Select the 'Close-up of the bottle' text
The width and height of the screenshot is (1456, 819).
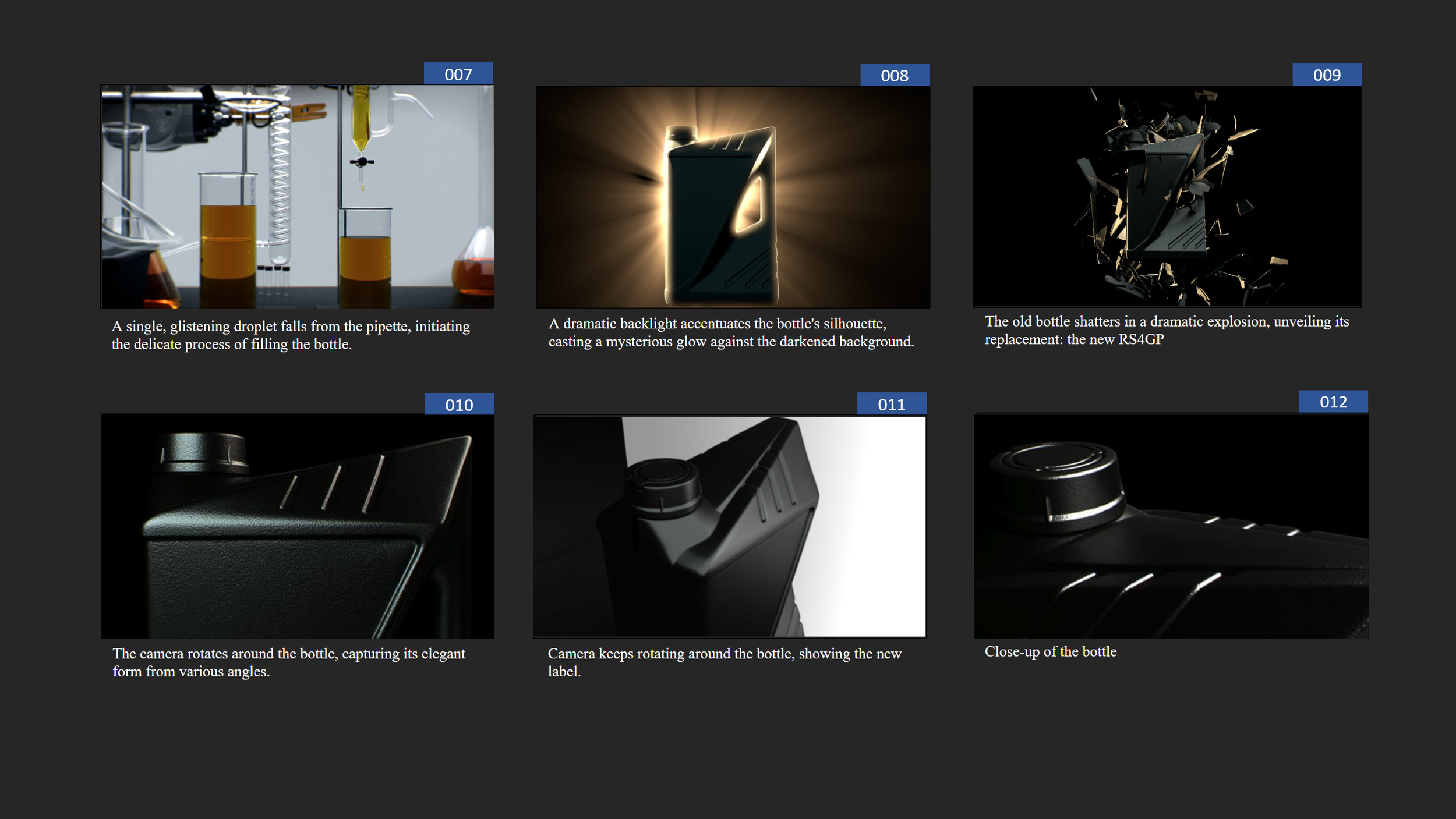pos(1050,651)
